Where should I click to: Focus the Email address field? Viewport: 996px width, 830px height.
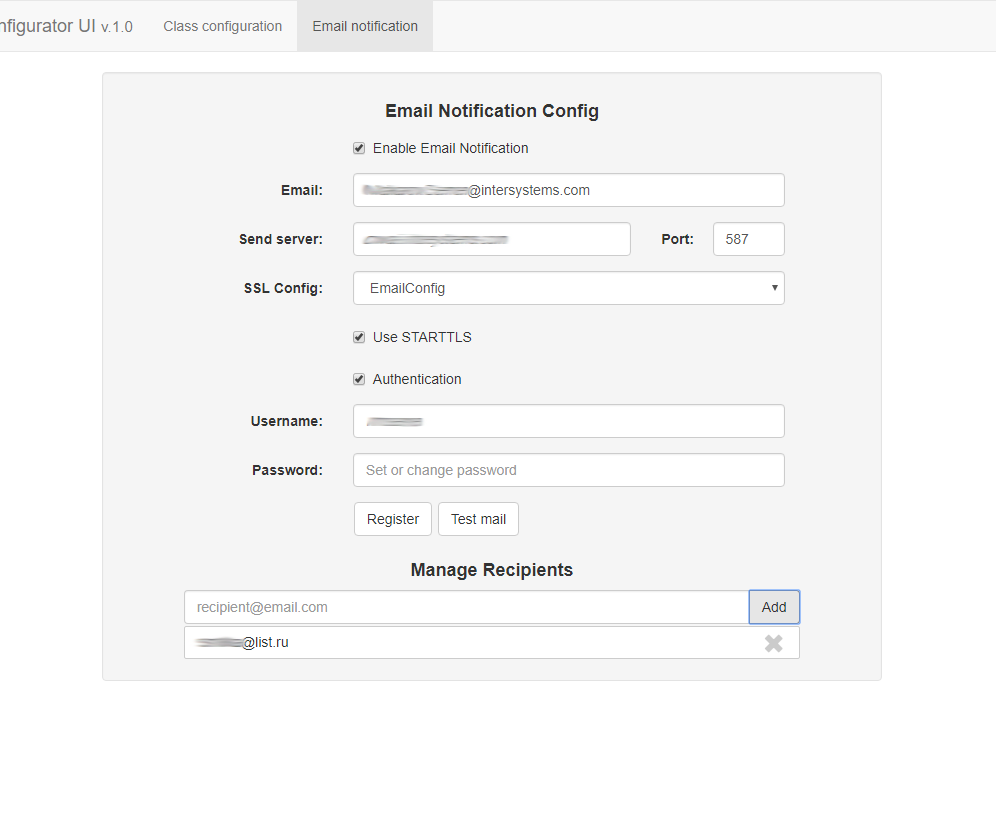tap(568, 190)
